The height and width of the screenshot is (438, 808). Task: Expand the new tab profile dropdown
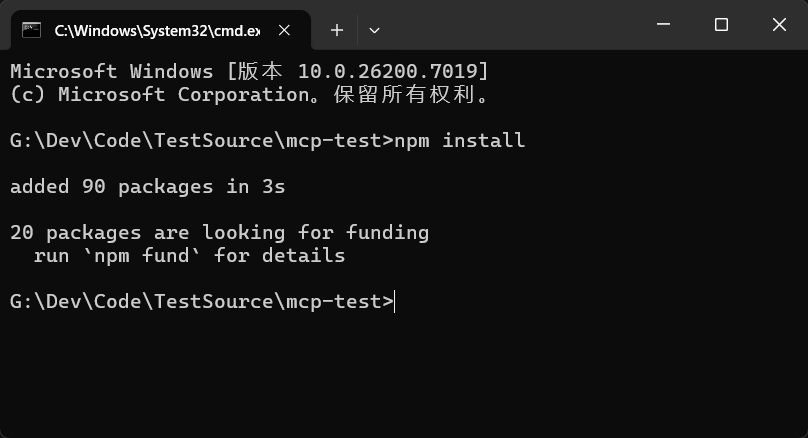(x=374, y=30)
